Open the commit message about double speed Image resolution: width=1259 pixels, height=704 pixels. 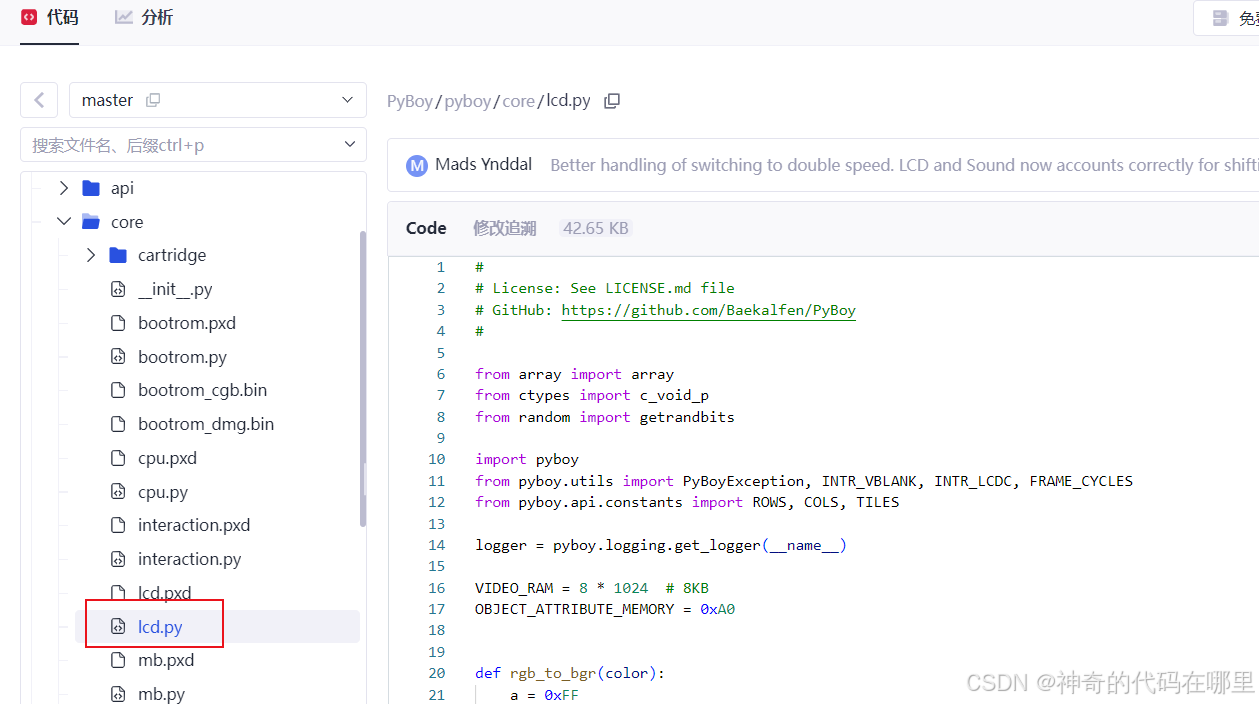tap(904, 165)
